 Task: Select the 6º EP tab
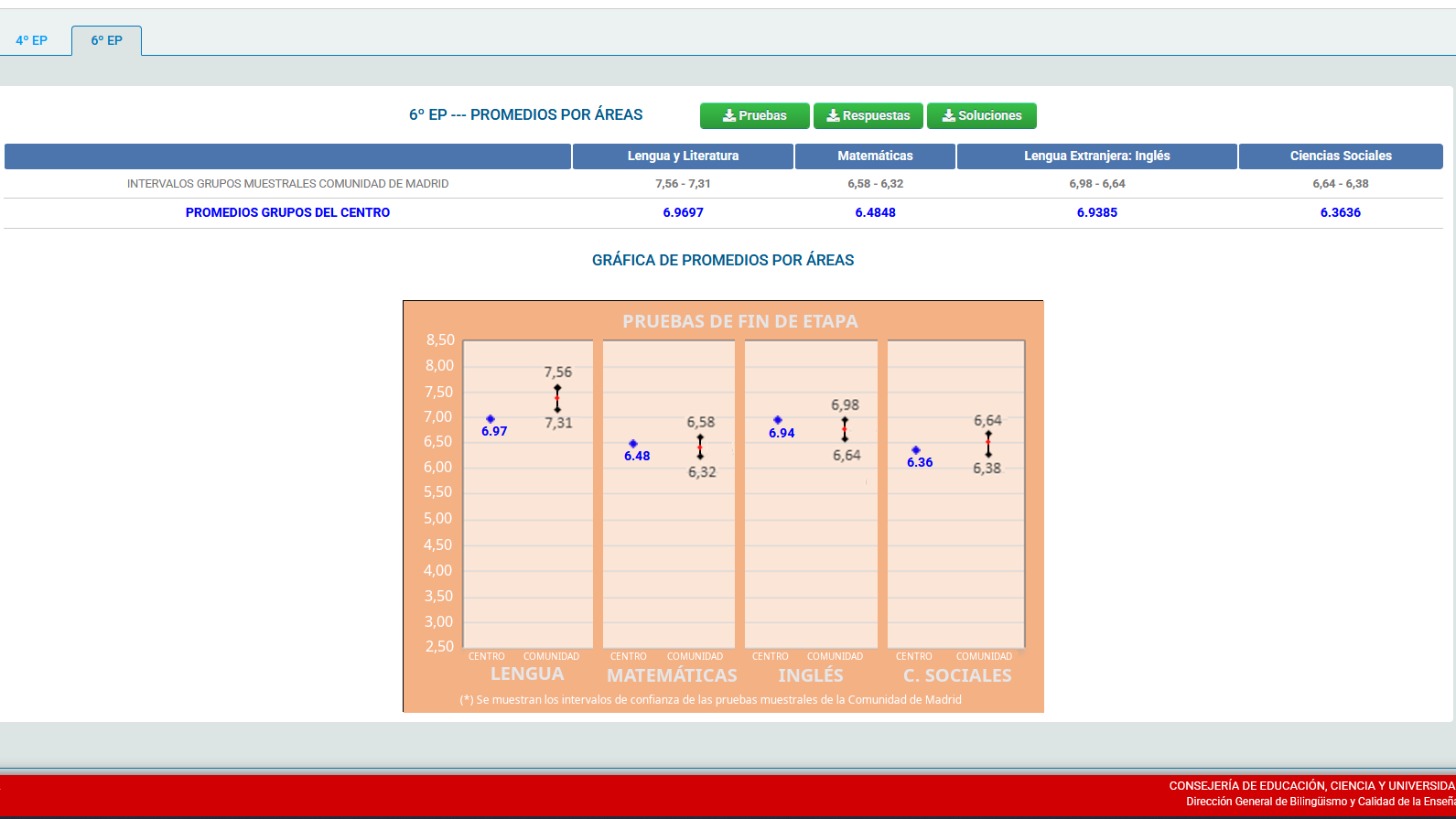pyautogui.click(x=106, y=40)
